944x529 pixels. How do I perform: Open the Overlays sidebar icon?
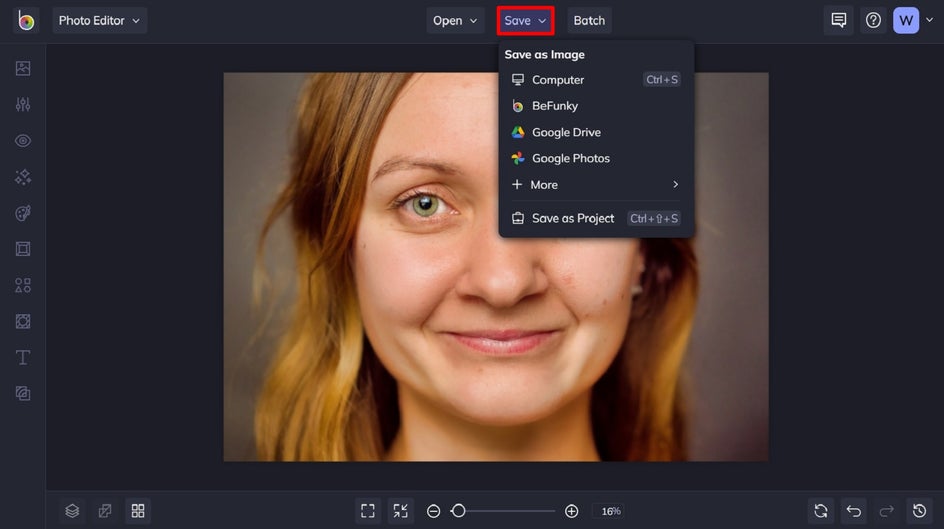point(23,321)
